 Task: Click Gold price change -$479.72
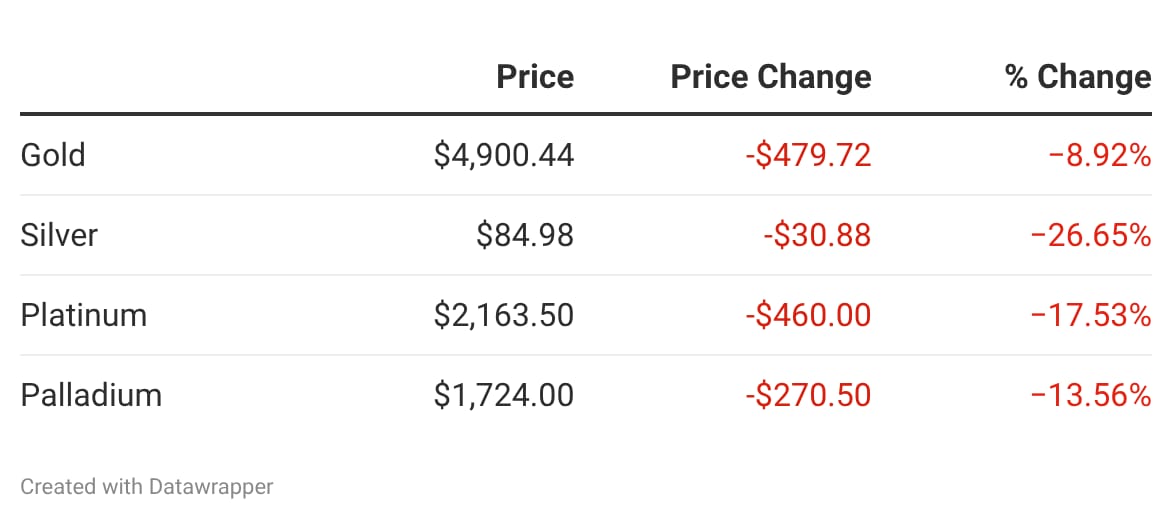808,155
